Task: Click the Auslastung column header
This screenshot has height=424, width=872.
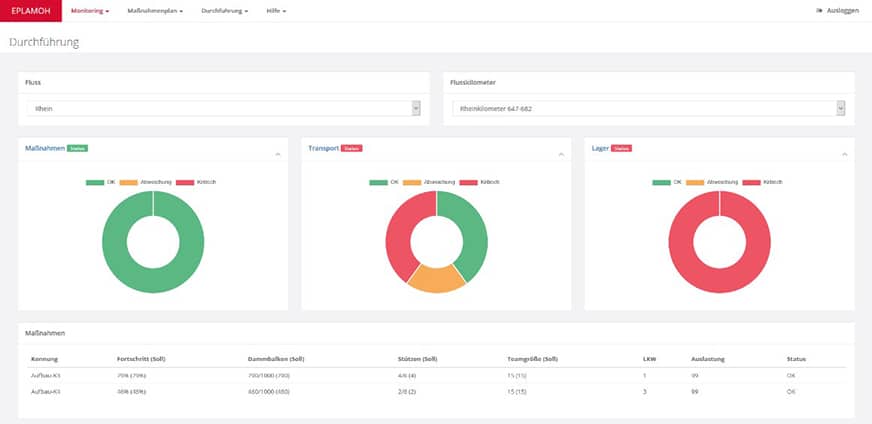Action: pyautogui.click(x=708, y=359)
